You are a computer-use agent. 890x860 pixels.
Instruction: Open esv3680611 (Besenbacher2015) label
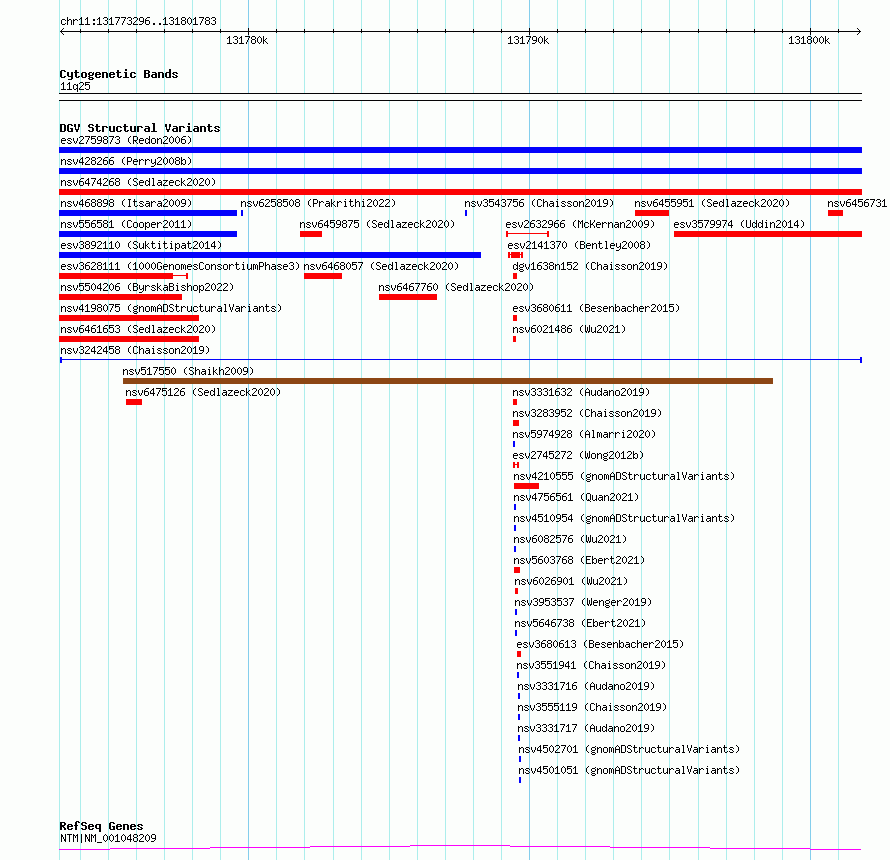596,308
